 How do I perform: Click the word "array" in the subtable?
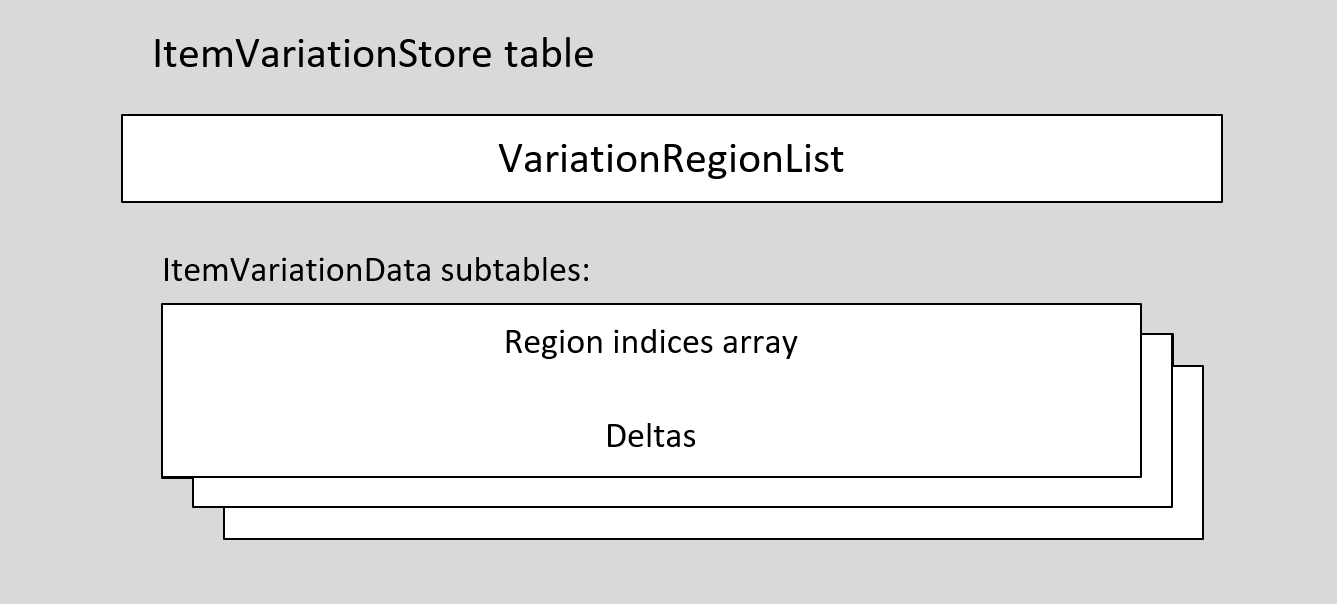click(762, 342)
